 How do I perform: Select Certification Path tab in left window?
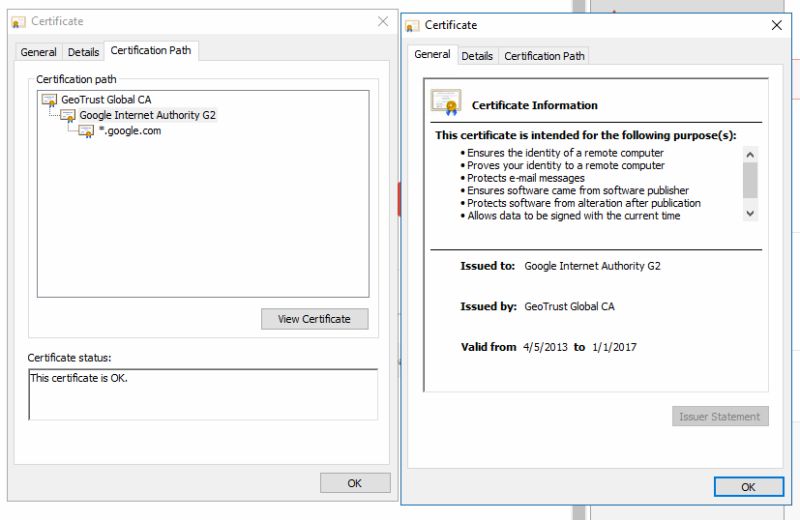click(x=151, y=51)
